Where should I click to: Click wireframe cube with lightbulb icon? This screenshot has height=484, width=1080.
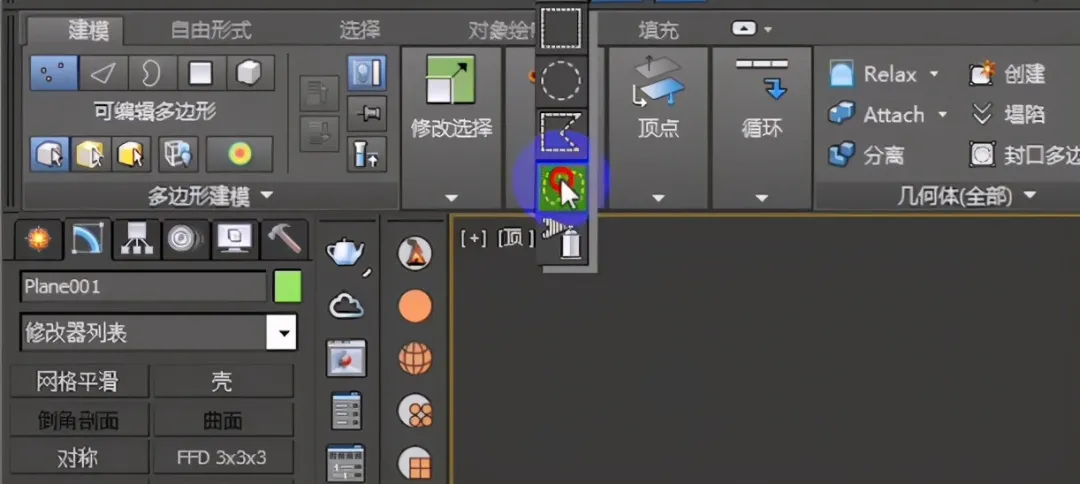pyautogui.click(x=178, y=154)
